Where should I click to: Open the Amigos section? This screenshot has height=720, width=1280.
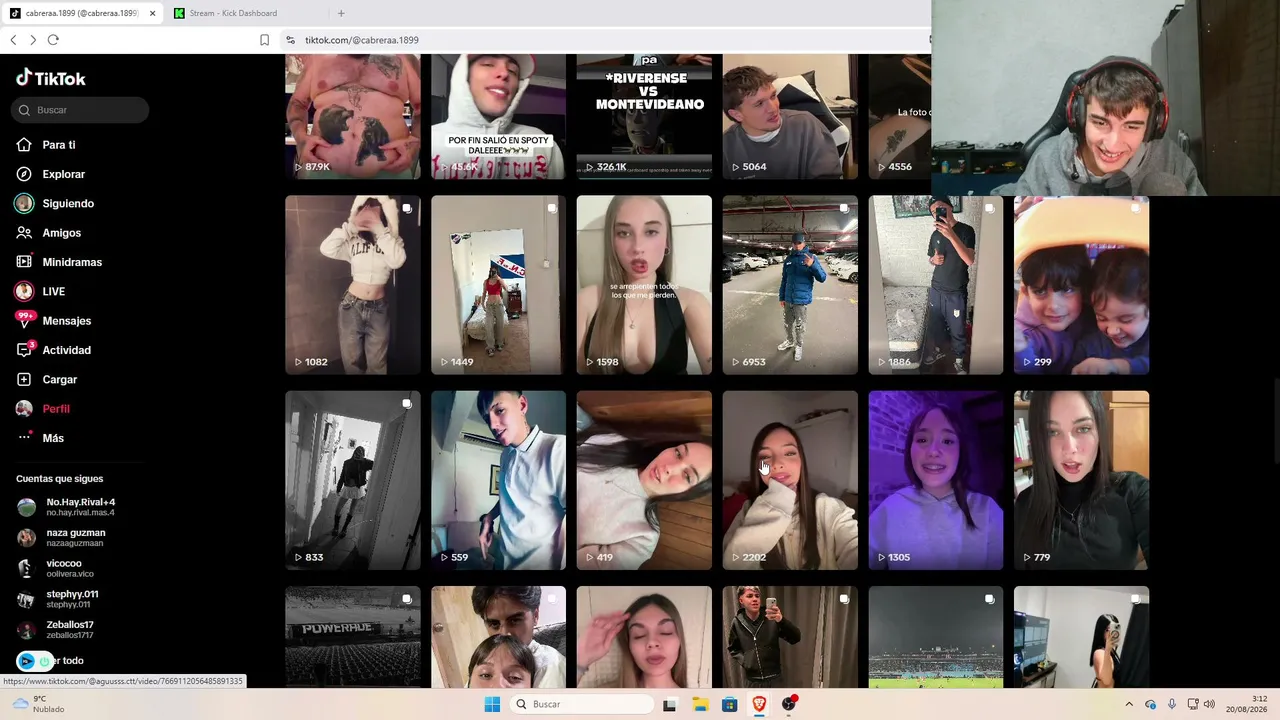pyautogui.click(x=49, y=233)
